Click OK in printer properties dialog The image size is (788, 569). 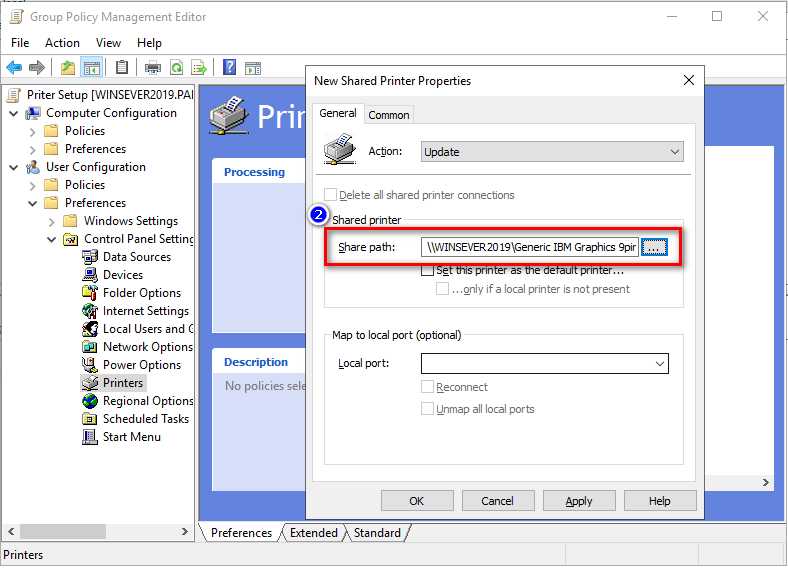click(x=417, y=502)
